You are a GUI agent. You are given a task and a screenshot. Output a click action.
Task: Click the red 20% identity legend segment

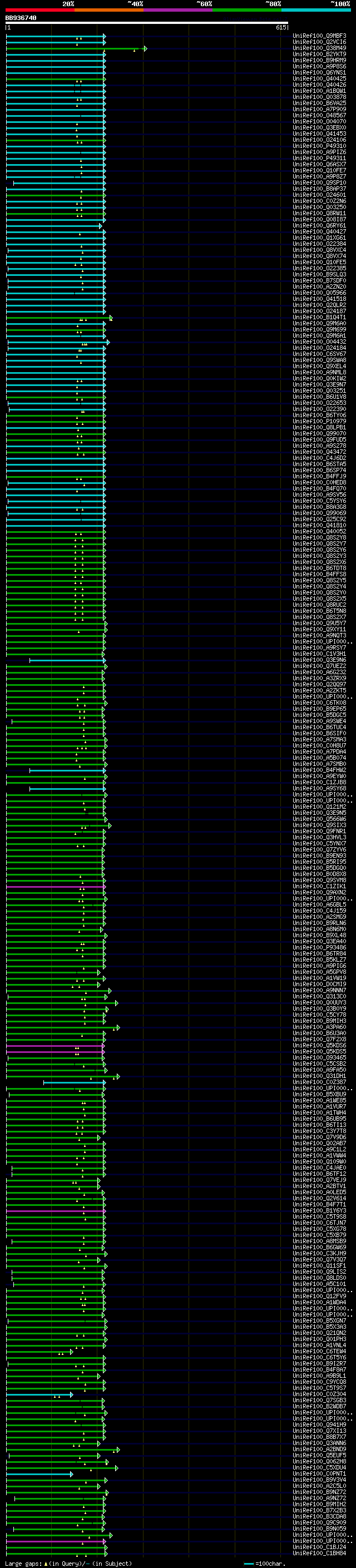pos(40,10)
